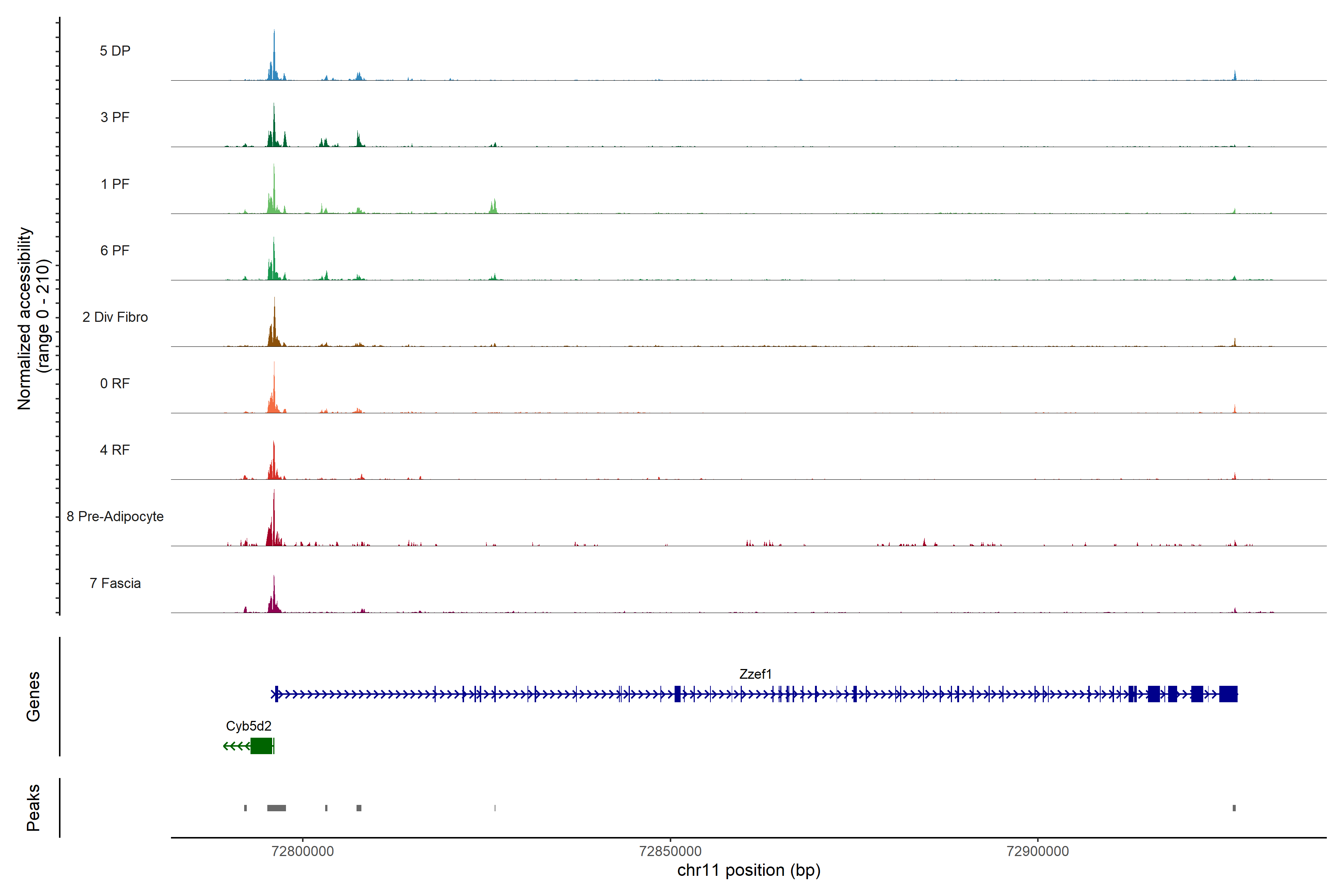Click the tallest blue 5 DP peak
Screen dimensions: 1344x896
tap(274, 57)
